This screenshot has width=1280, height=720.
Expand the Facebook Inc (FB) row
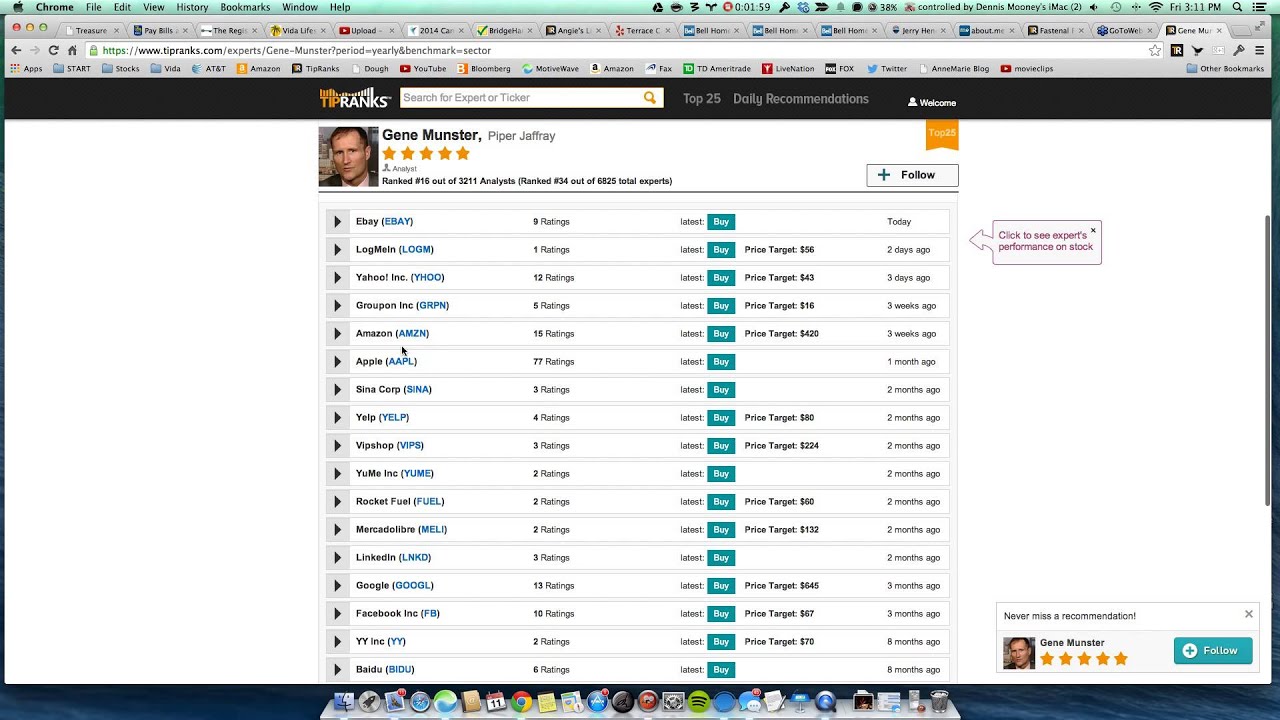[337, 614]
